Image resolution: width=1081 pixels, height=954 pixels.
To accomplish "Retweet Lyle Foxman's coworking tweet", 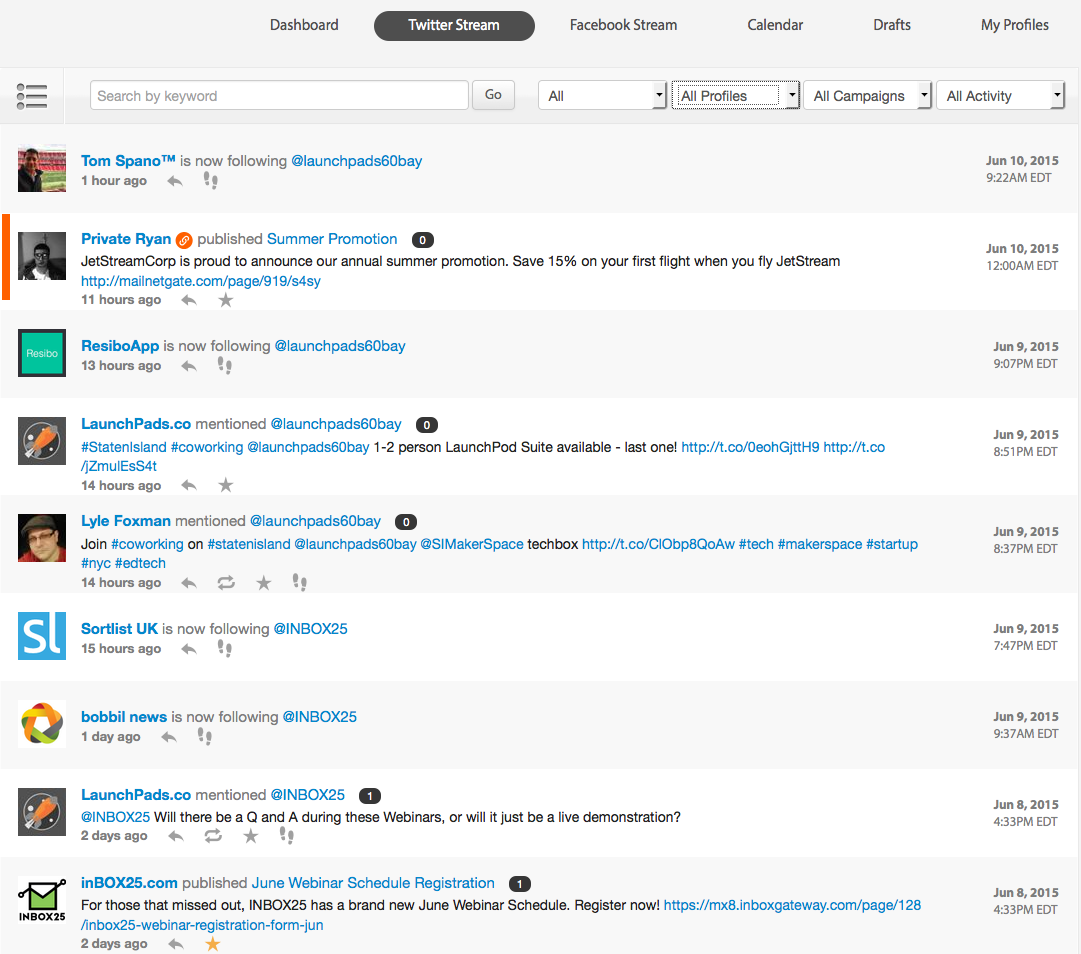I will 226,583.
